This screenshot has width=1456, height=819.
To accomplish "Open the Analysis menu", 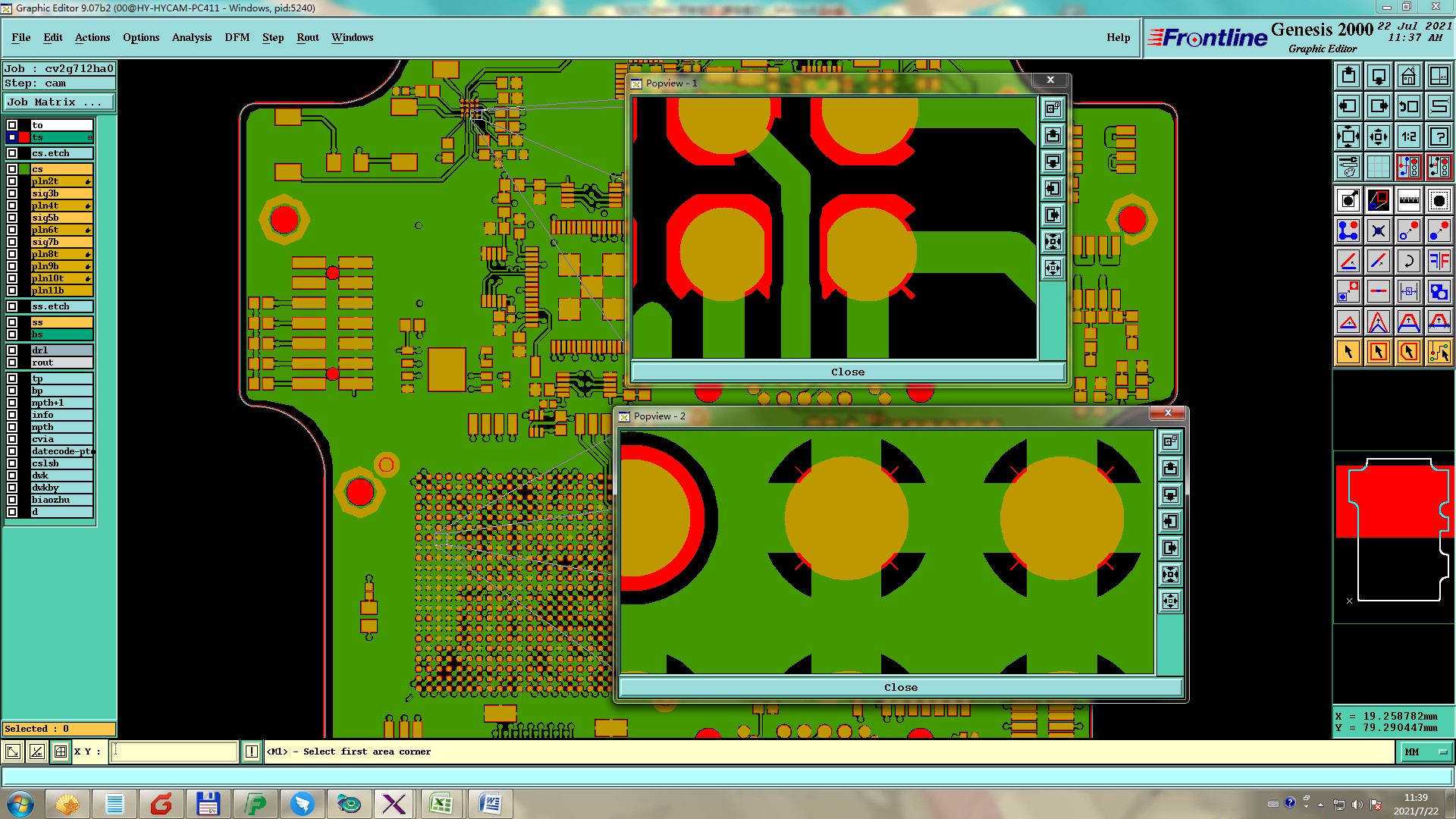I will (191, 37).
